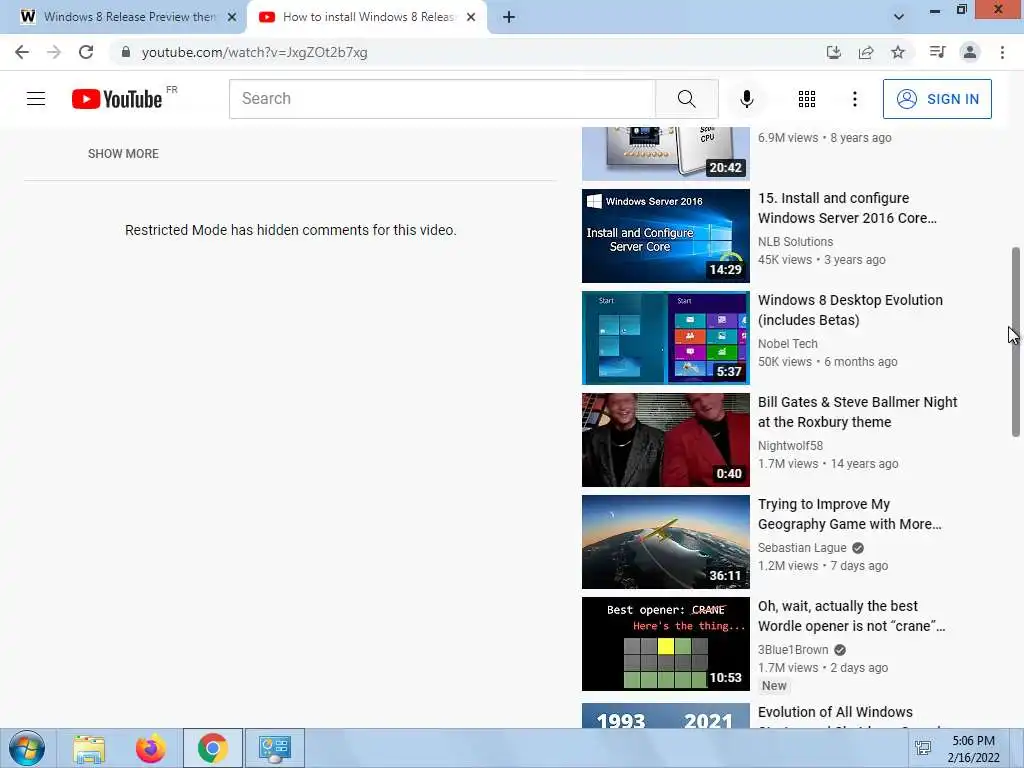Image resolution: width=1024 pixels, height=768 pixels.
Task: Bookmark this page with the star icon
Action: (x=898, y=52)
